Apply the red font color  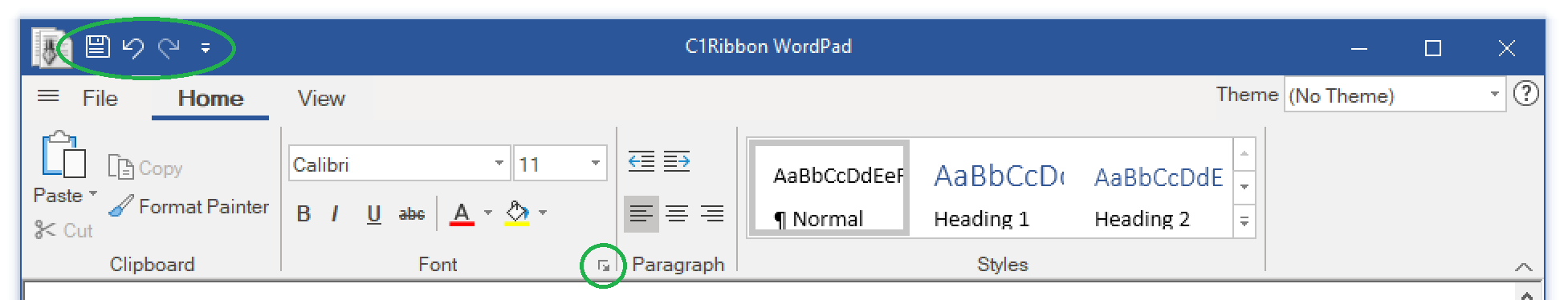[x=462, y=213]
